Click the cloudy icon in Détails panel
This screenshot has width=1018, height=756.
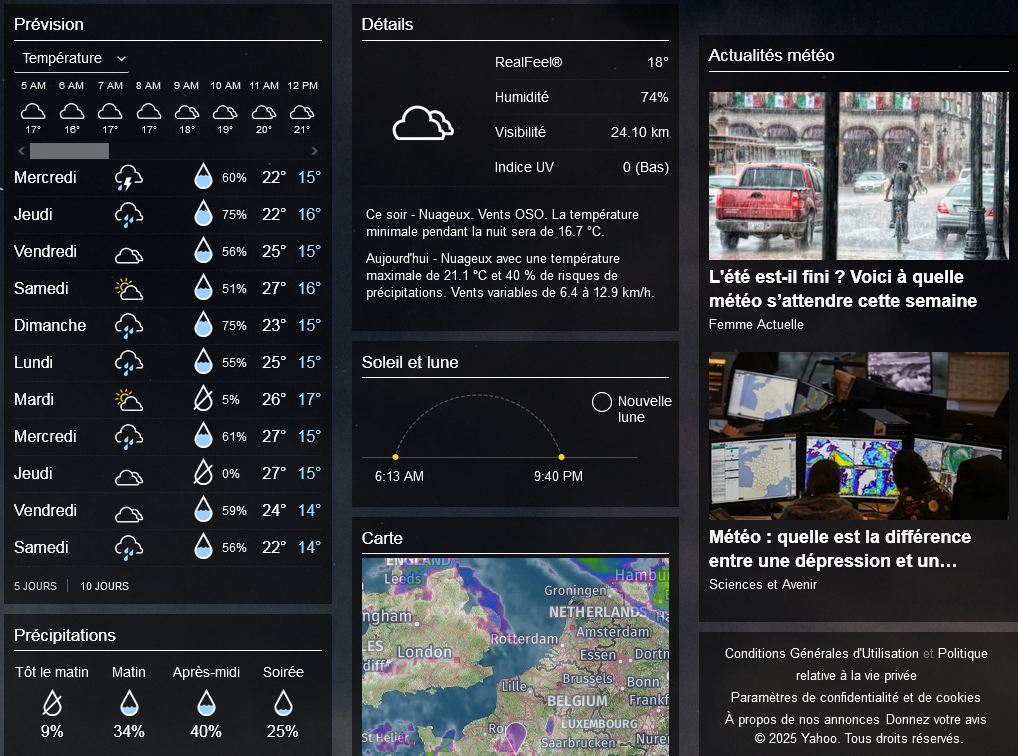pos(422,124)
